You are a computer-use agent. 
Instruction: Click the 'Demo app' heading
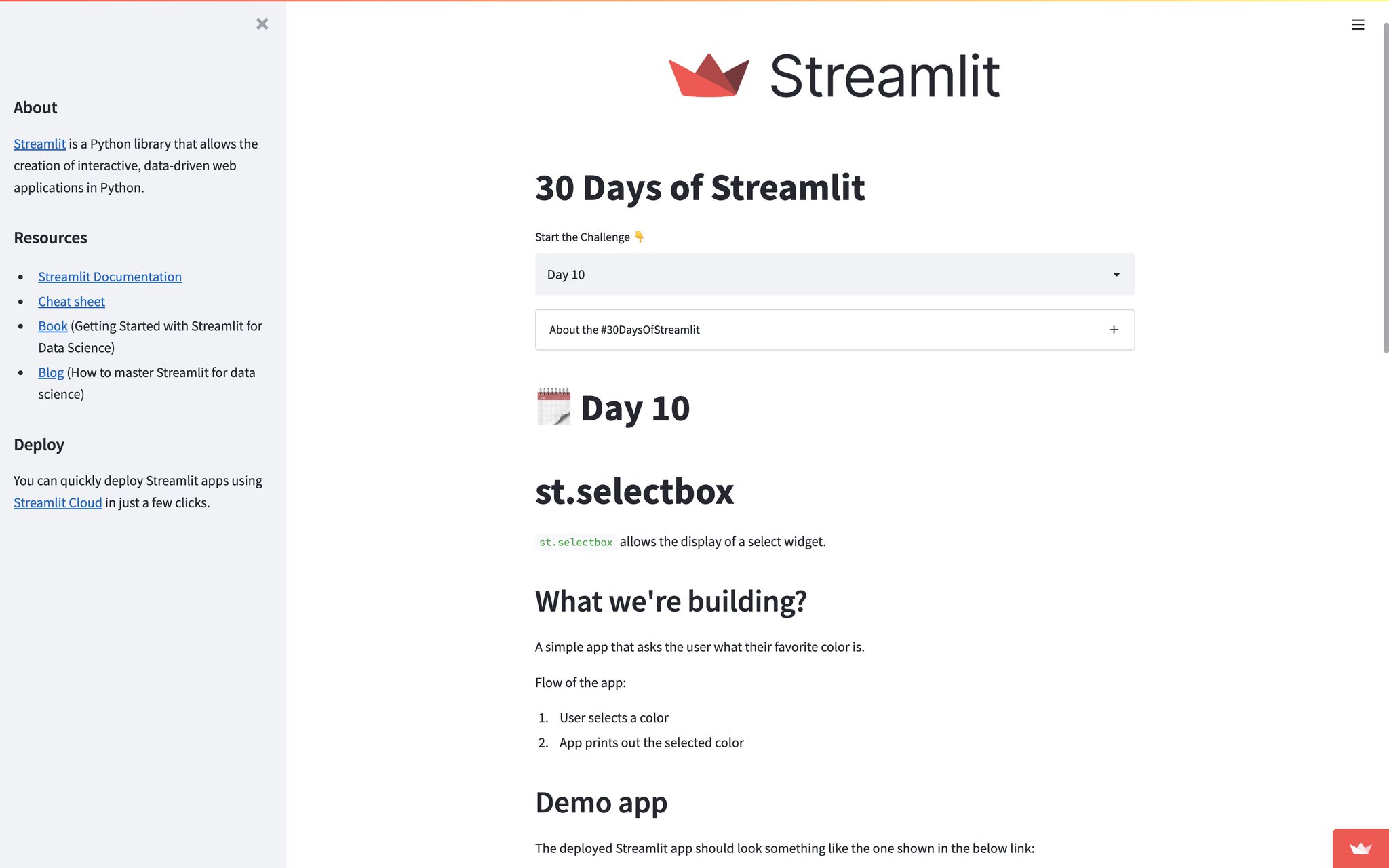click(x=601, y=803)
